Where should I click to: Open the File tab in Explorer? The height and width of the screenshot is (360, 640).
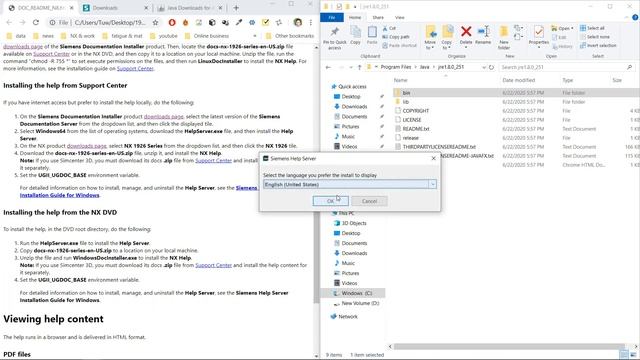[332, 18]
